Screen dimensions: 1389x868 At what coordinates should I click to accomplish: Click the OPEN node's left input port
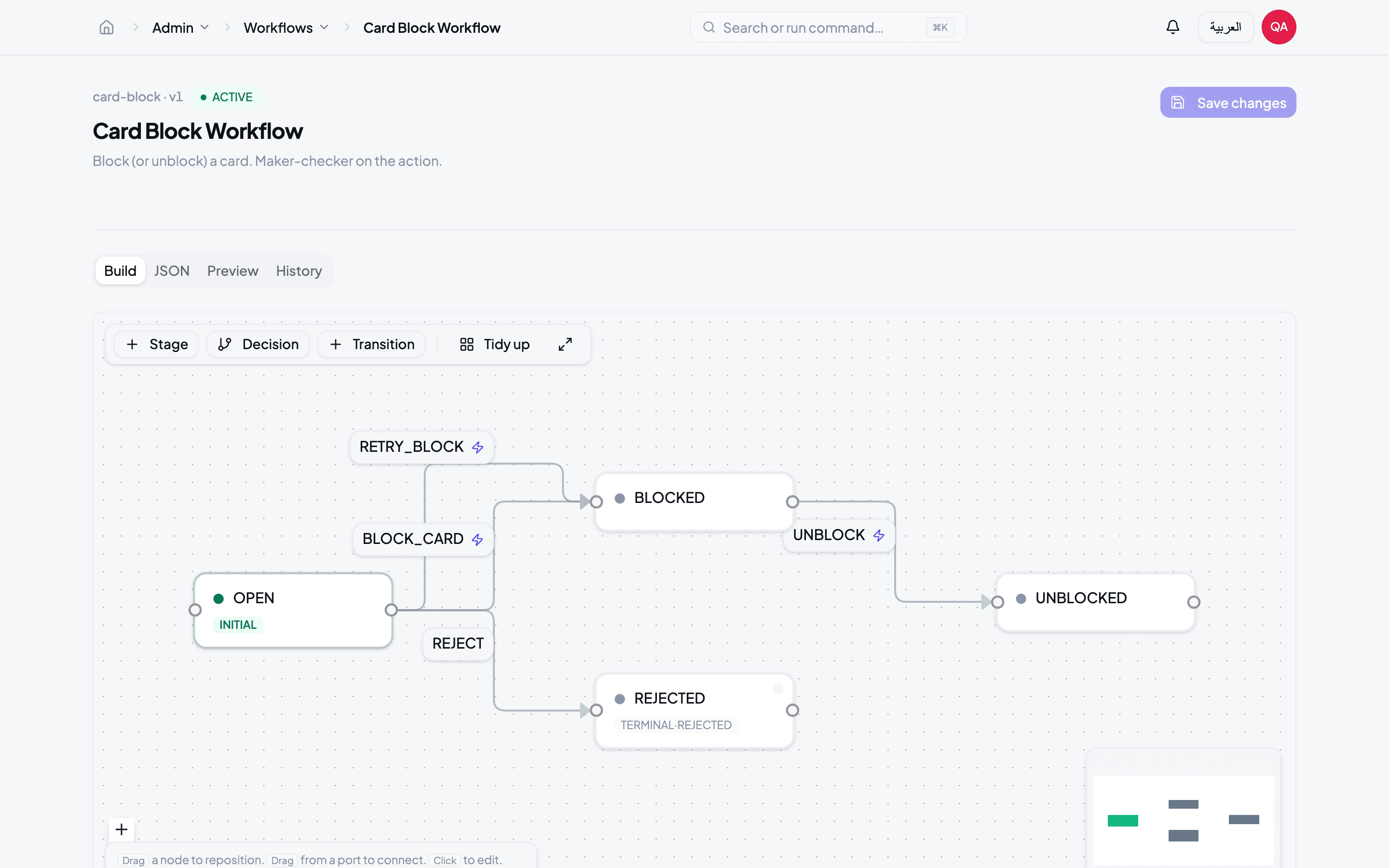click(195, 610)
